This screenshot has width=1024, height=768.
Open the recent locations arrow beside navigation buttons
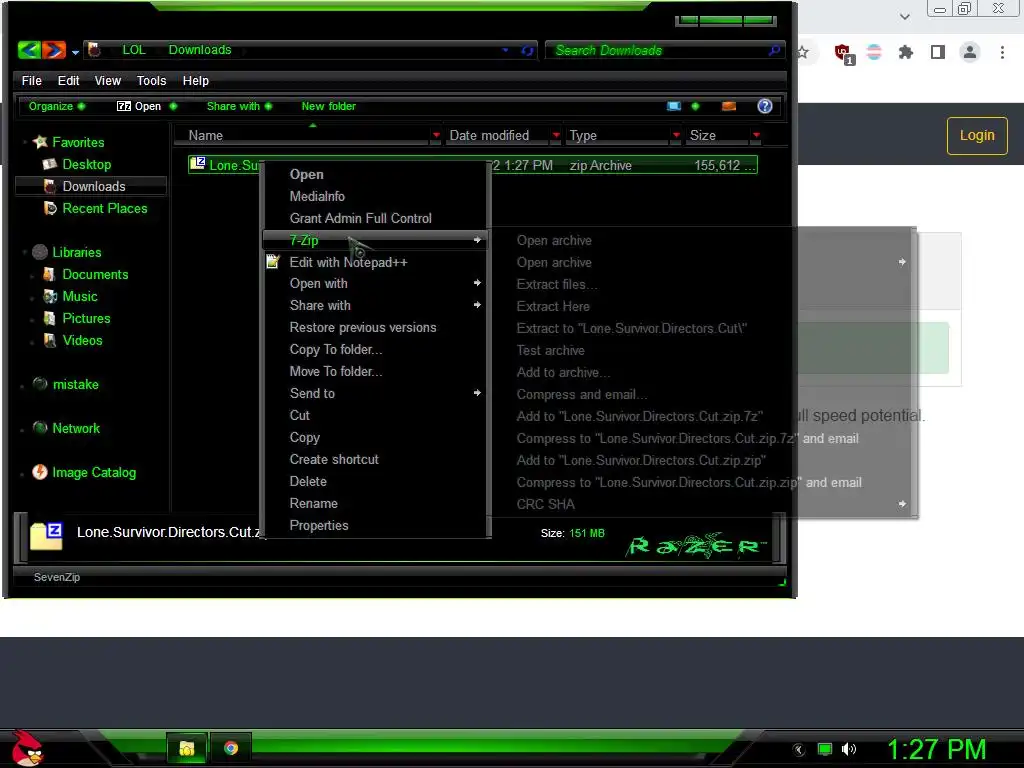[75, 52]
